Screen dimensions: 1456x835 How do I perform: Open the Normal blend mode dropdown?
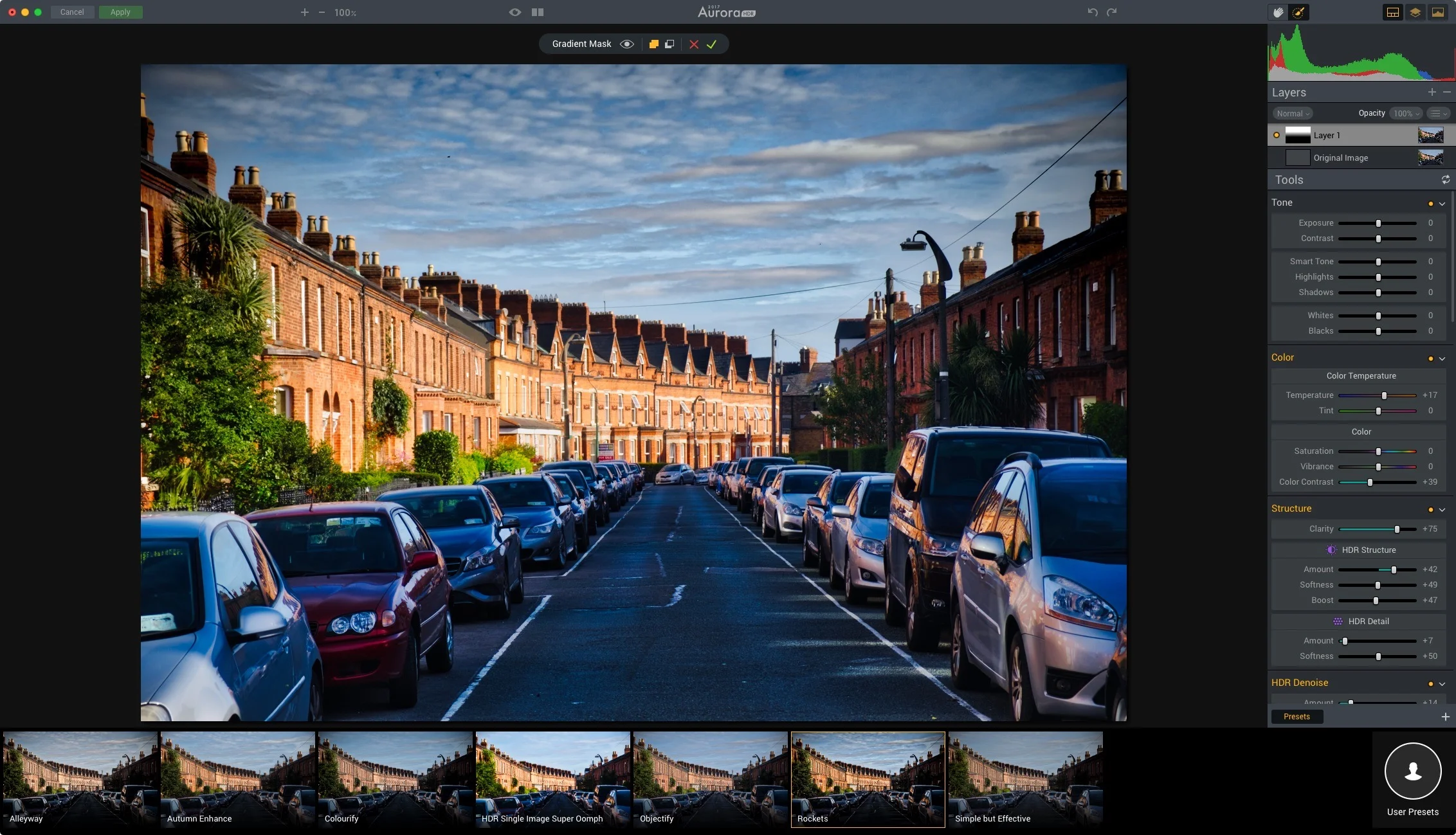(x=1292, y=114)
